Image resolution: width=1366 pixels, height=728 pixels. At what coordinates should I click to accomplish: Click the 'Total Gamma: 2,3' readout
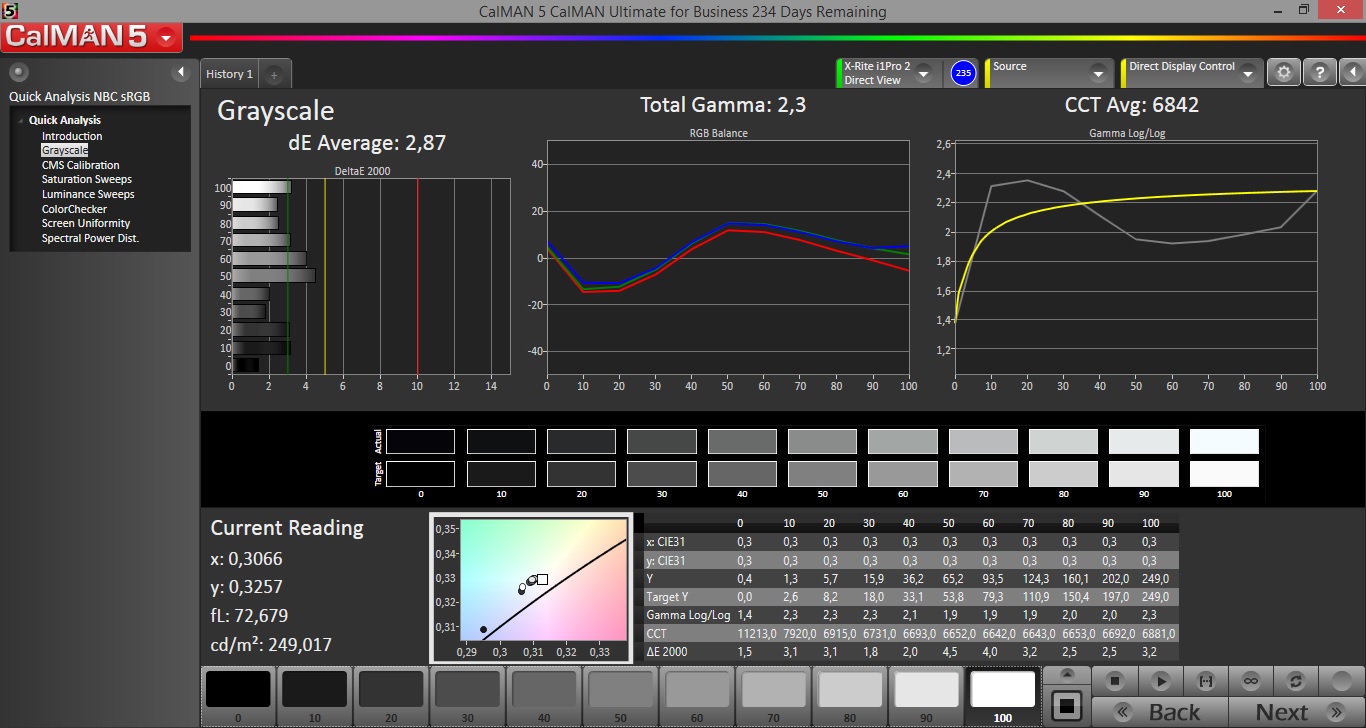(x=723, y=104)
